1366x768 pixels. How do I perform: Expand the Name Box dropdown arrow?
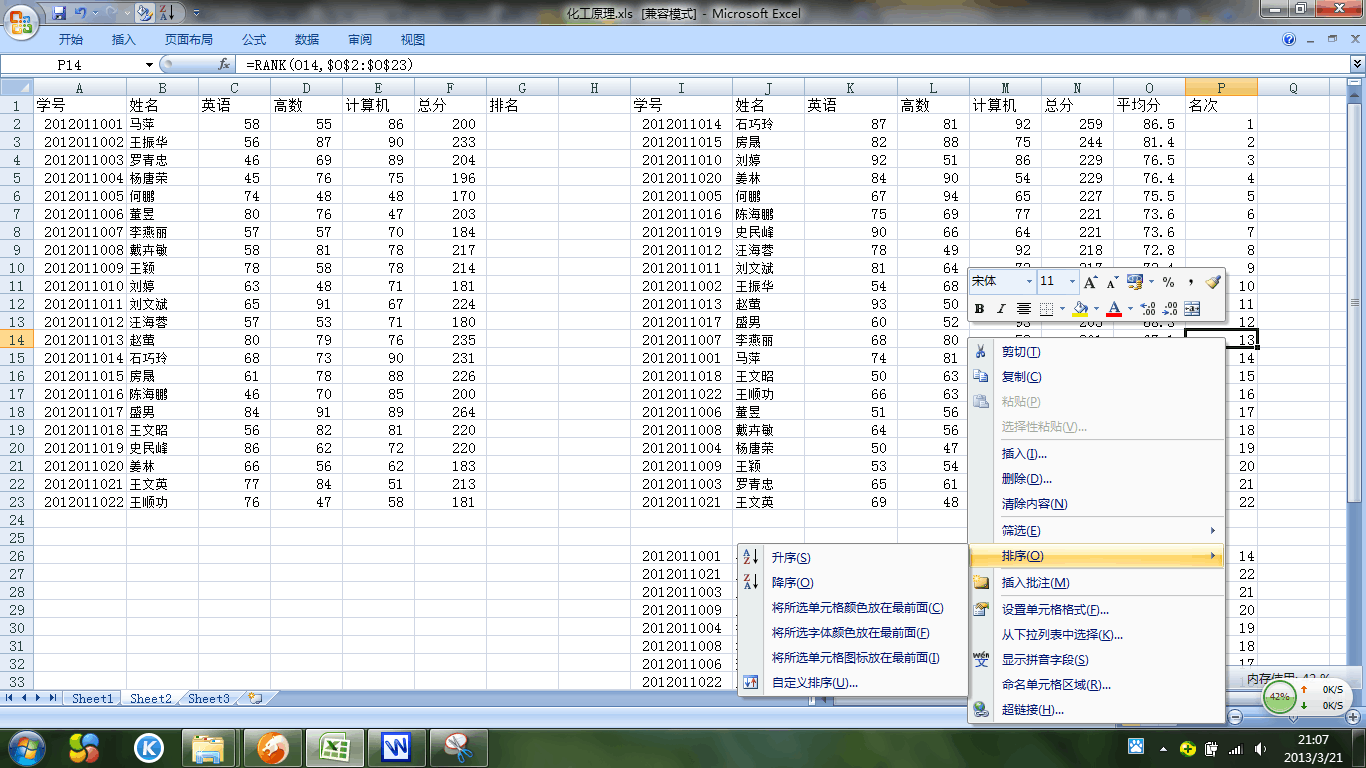coord(150,64)
